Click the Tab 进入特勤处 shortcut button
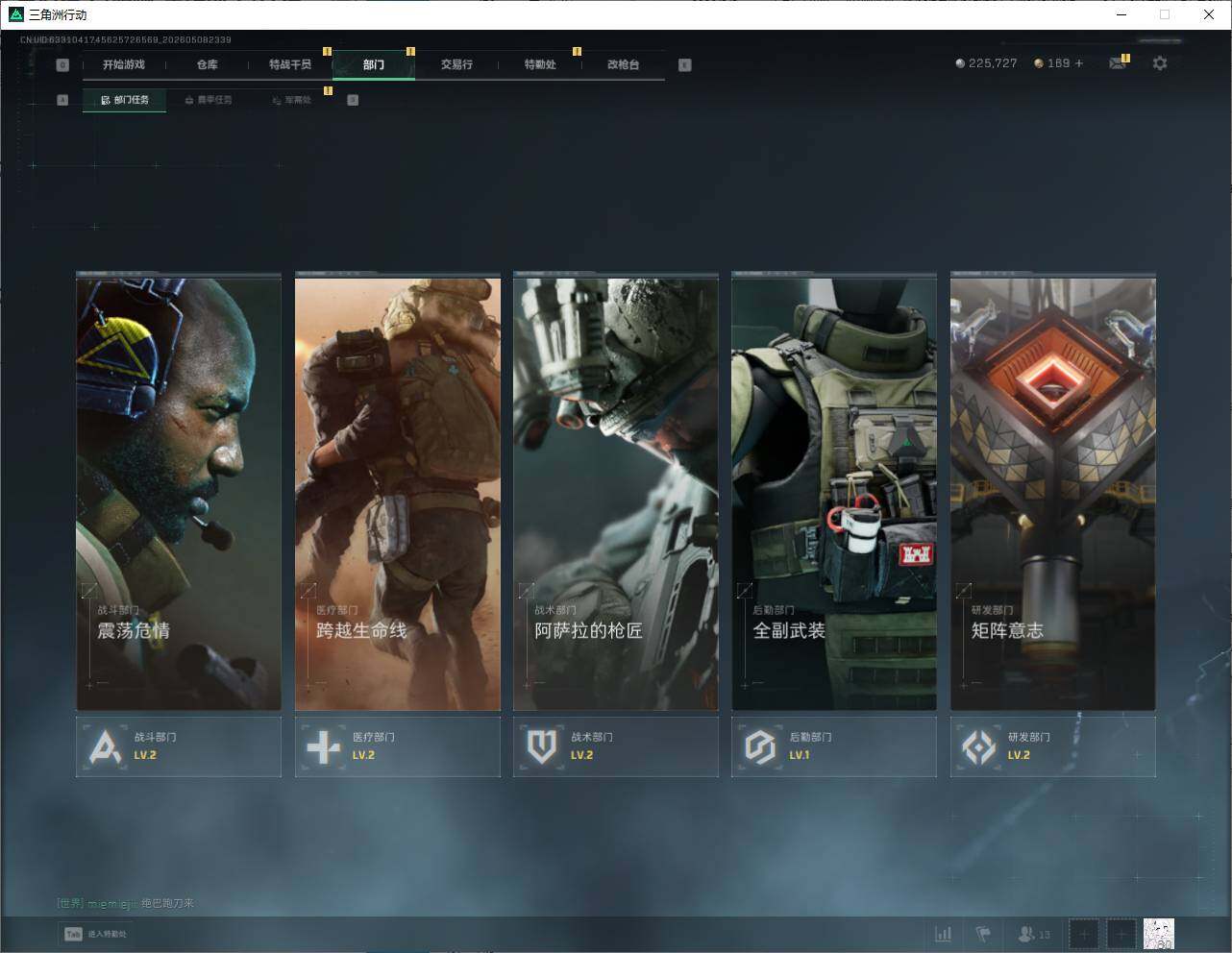The height and width of the screenshot is (953, 1232). coord(95,934)
